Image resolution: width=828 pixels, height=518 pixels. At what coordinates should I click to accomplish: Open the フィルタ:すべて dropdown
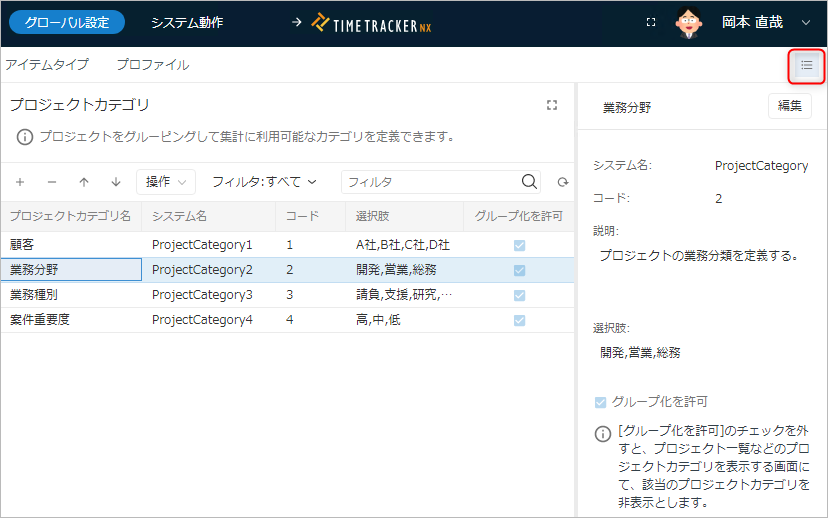coord(263,182)
